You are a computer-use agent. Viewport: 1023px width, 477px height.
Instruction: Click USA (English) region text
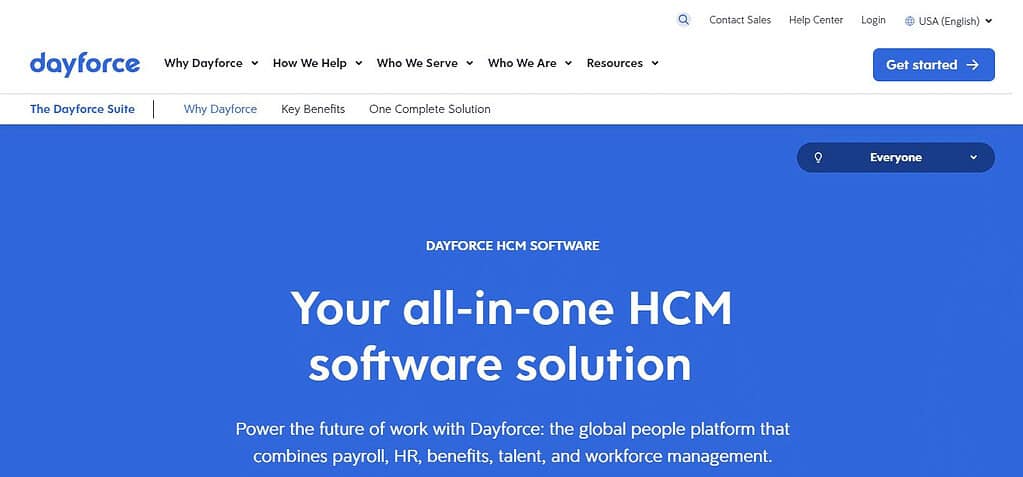pyautogui.click(x=949, y=21)
